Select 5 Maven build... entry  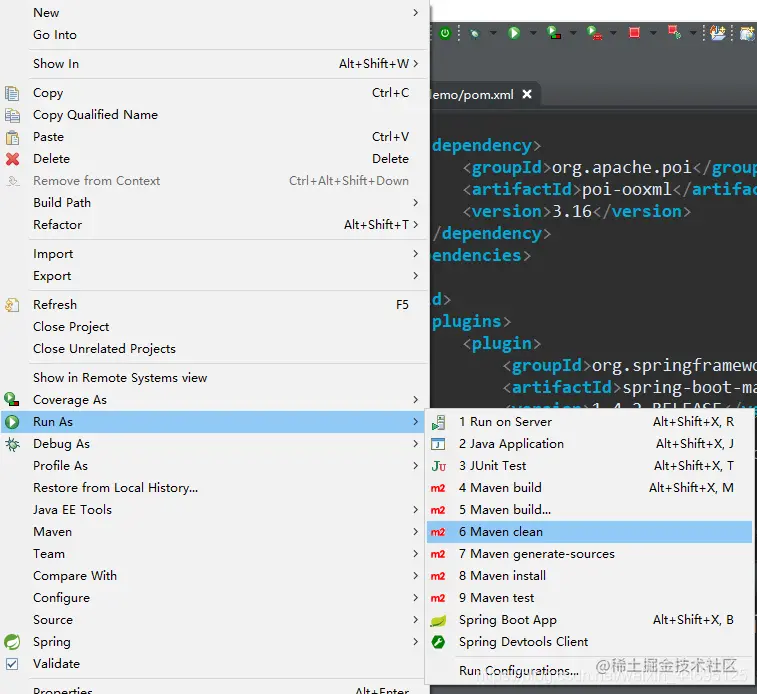coord(589,510)
